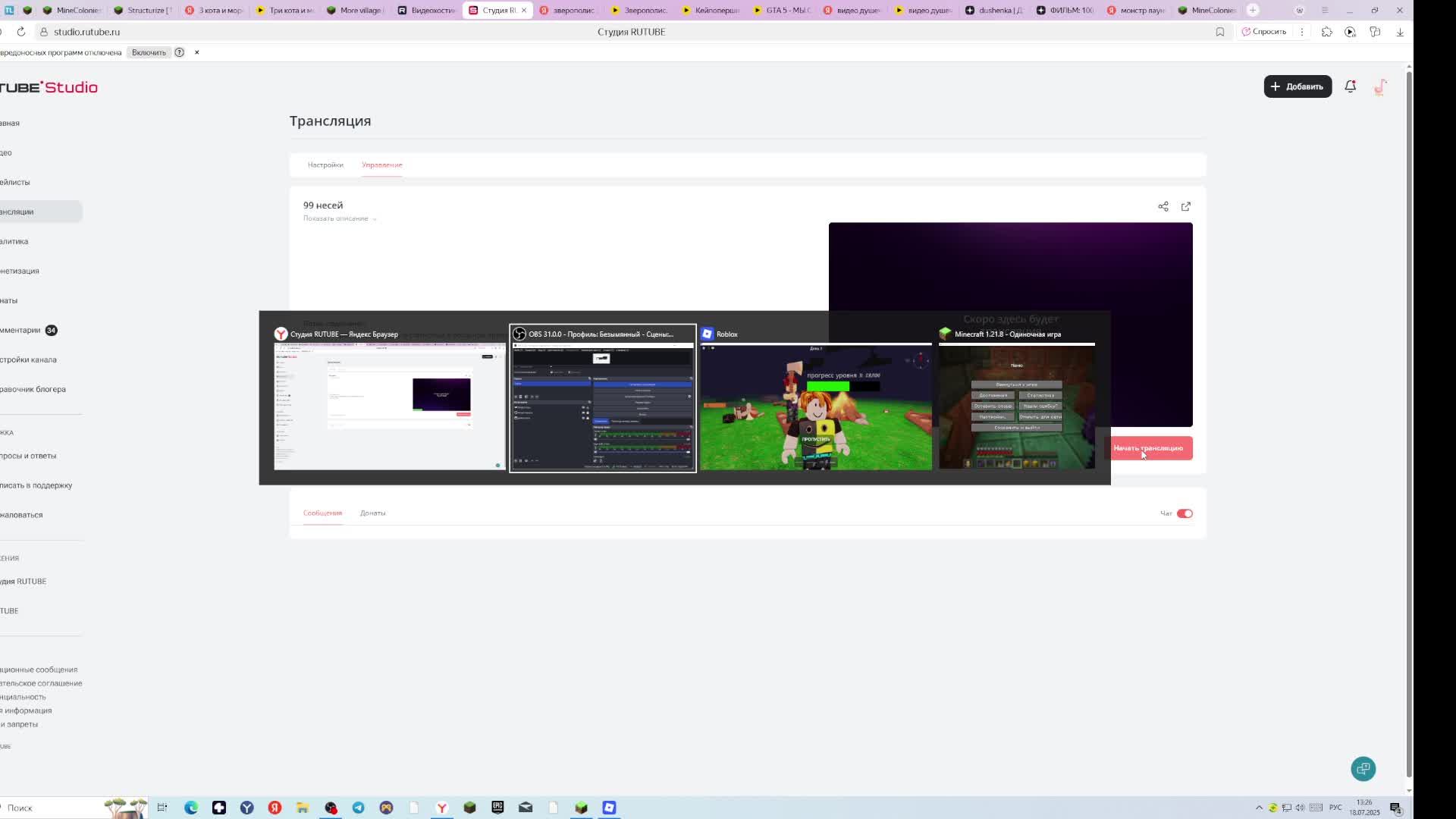
Task: Switch to the Настройки tab
Action: tap(325, 165)
